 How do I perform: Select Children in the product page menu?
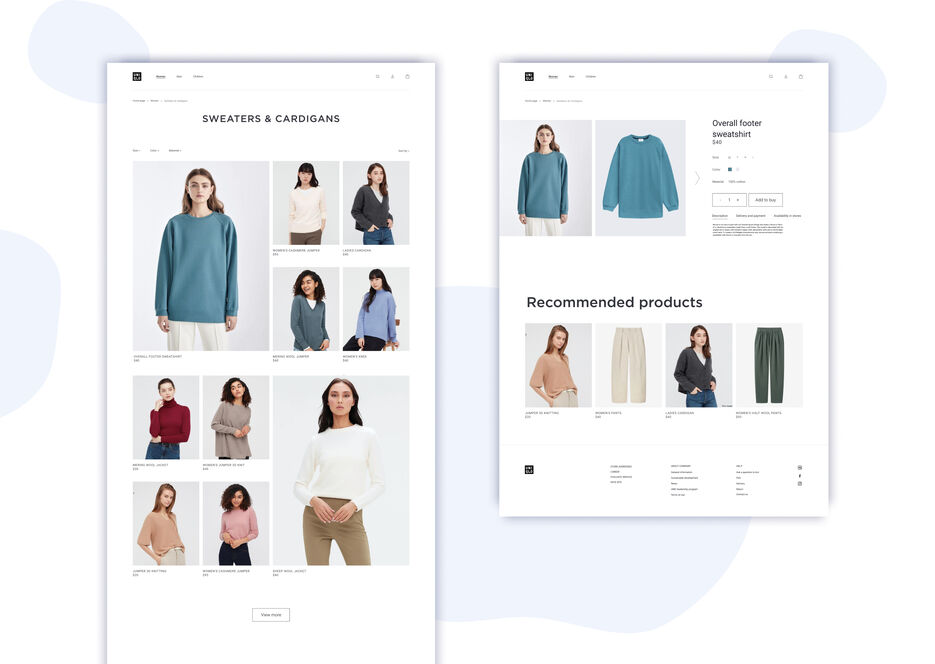(x=590, y=76)
